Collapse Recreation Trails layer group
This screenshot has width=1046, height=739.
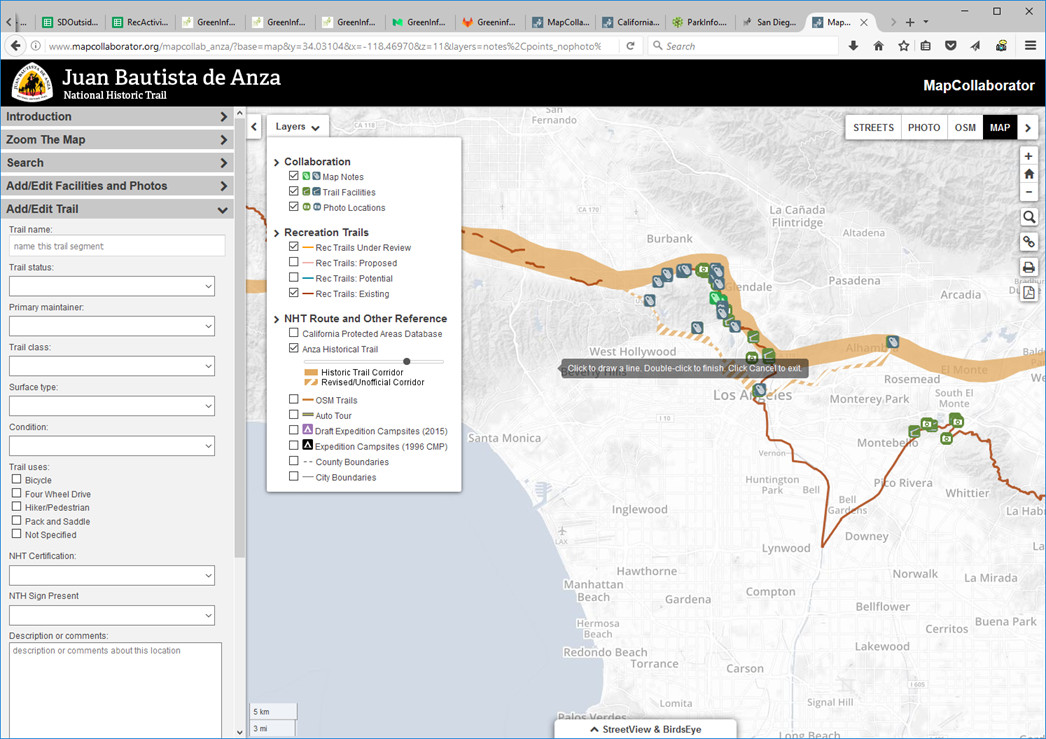point(276,233)
